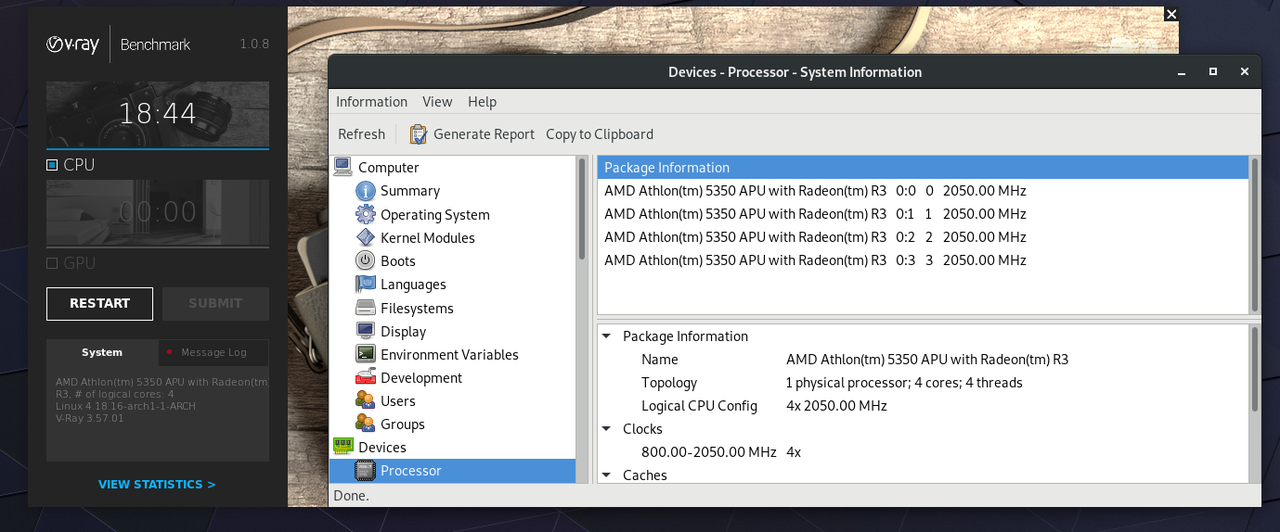This screenshot has height=532, width=1280.
Task: Select the Groups tree item
Action: pos(402,424)
